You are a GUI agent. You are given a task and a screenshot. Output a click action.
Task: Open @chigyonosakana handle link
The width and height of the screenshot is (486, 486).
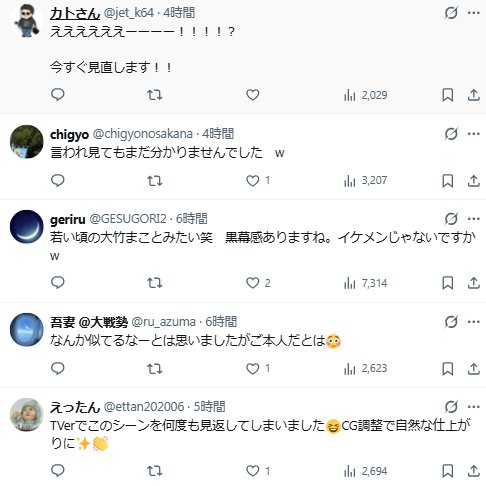point(143,134)
